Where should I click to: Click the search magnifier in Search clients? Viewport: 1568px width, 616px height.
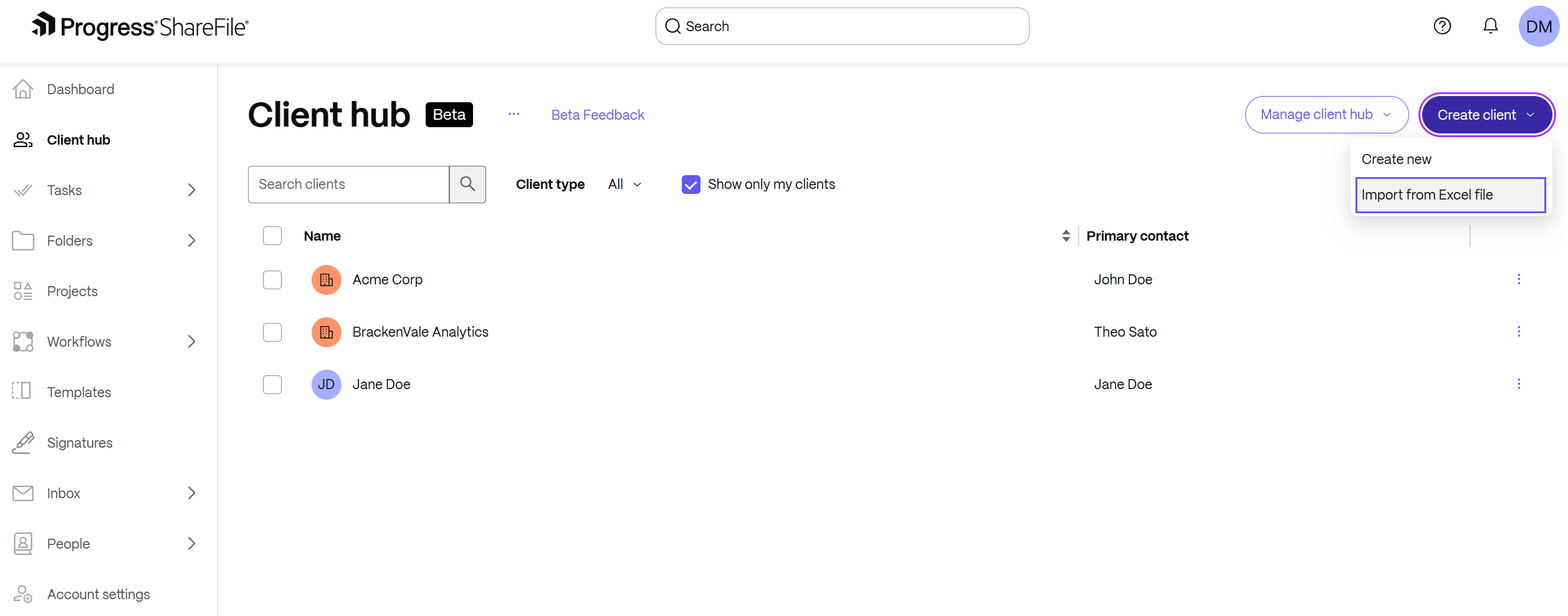coord(467,184)
